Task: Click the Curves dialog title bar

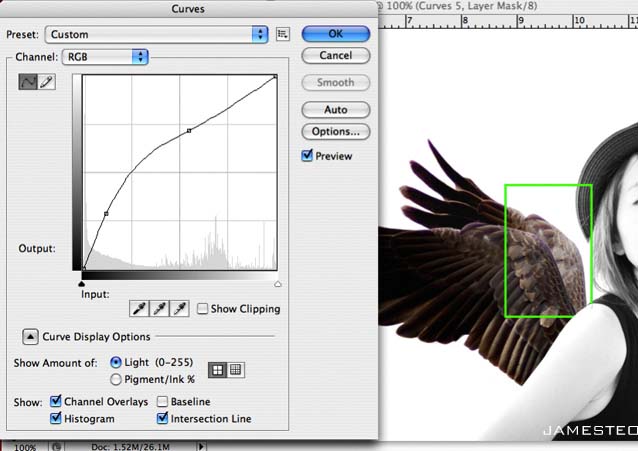Action: coord(188,9)
